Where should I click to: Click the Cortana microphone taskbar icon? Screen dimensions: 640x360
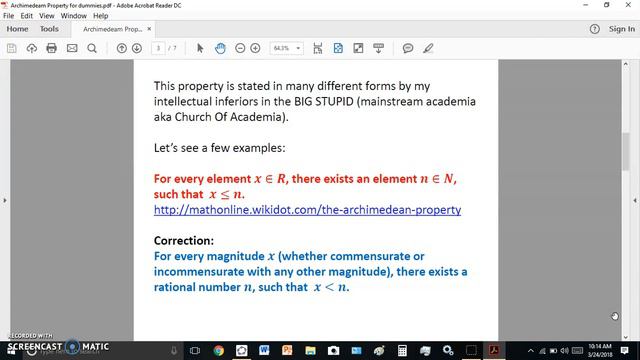174,351
